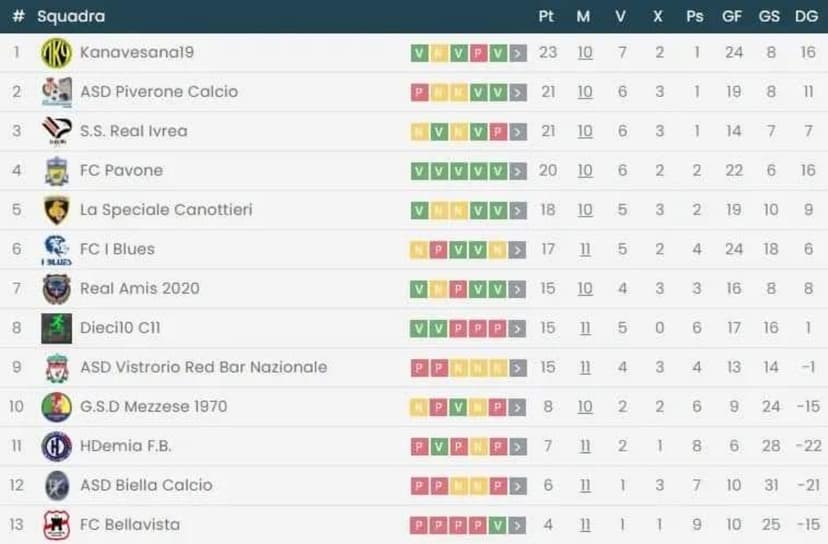Sort table by DG column header
Viewport: 828px width, 544px height.
click(x=806, y=16)
